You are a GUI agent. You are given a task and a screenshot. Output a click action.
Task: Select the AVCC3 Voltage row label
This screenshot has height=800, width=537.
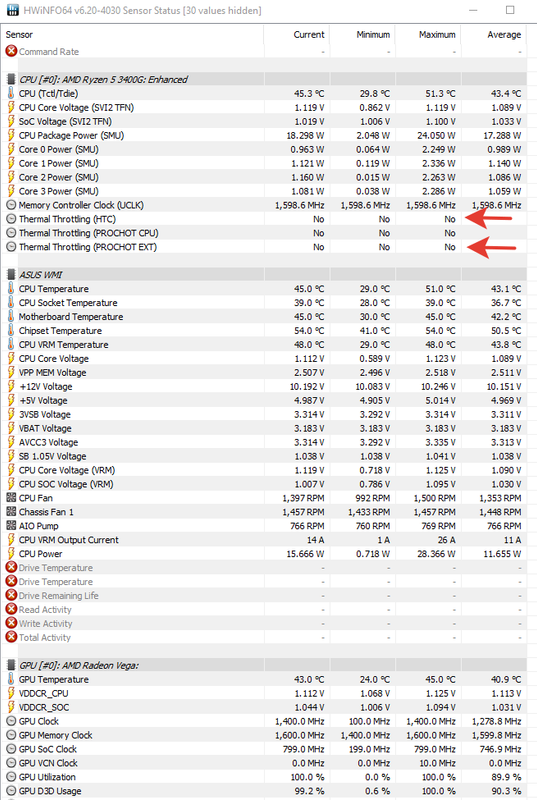click(x=48, y=442)
